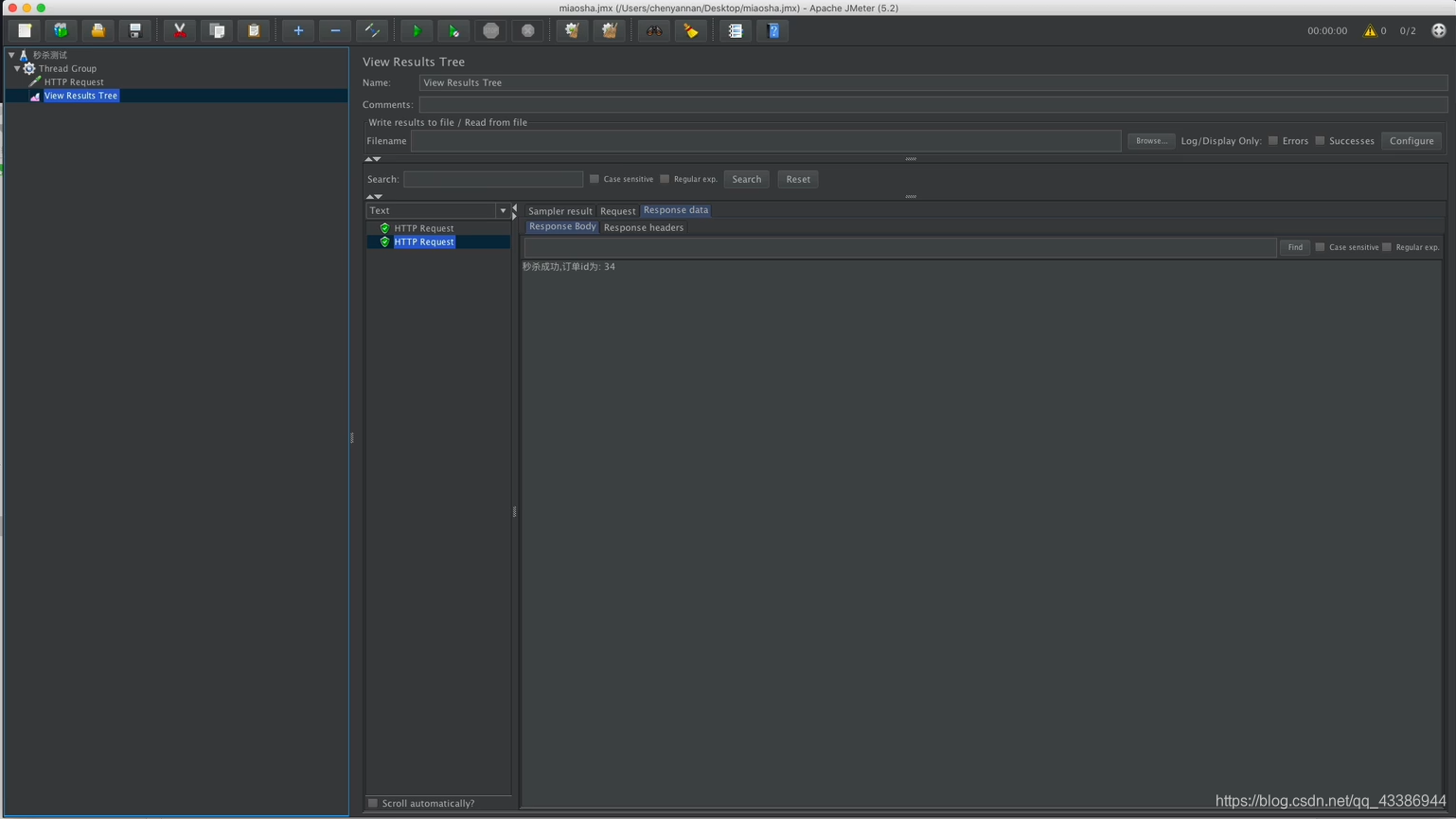
Task: Click the Shutdown test toolbar icon
Action: pos(528,30)
